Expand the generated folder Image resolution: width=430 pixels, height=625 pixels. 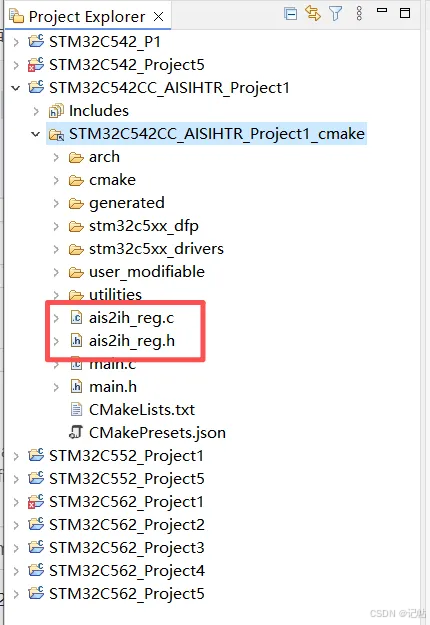pos(56,204)
